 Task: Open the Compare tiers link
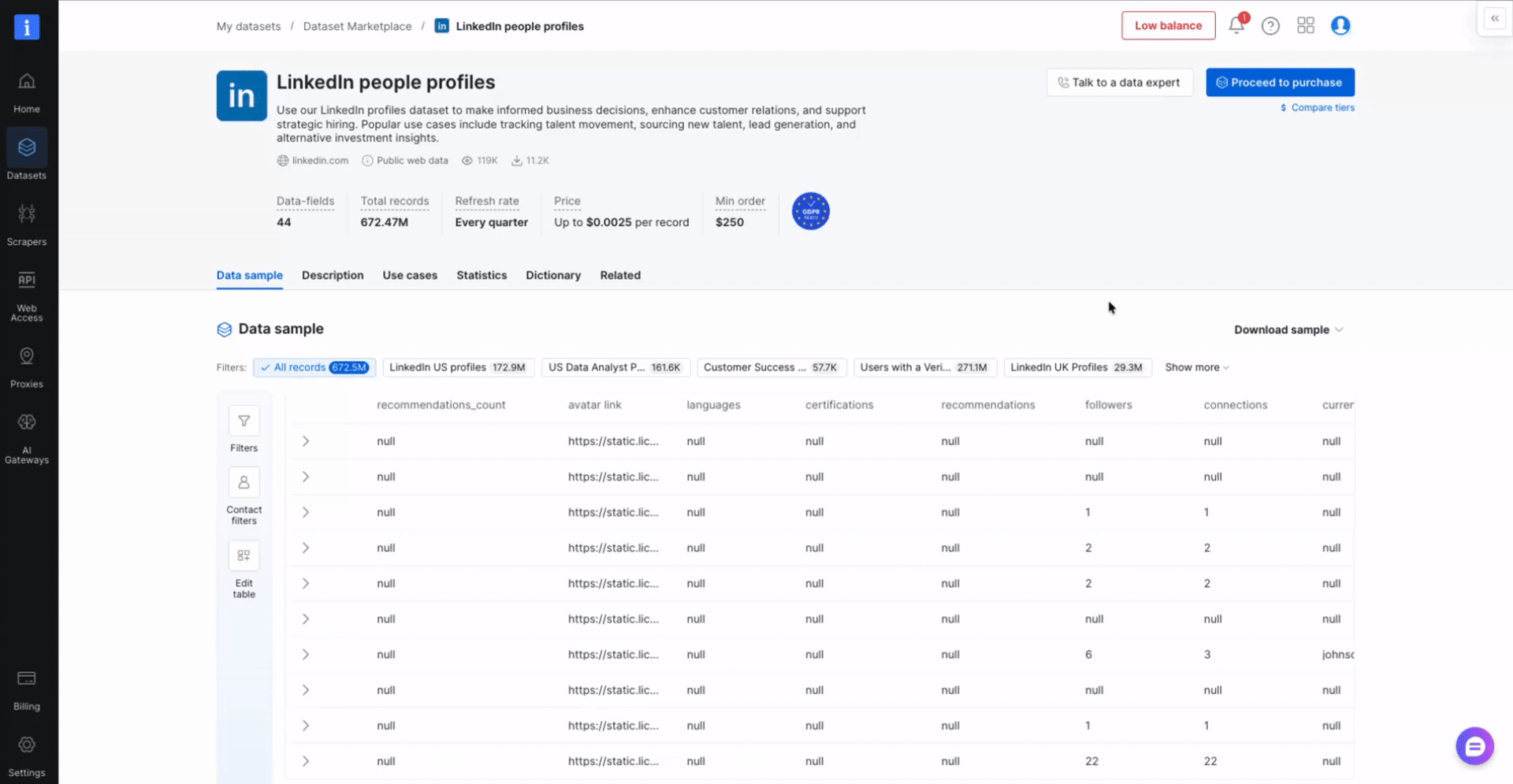tap(1318, 107)
